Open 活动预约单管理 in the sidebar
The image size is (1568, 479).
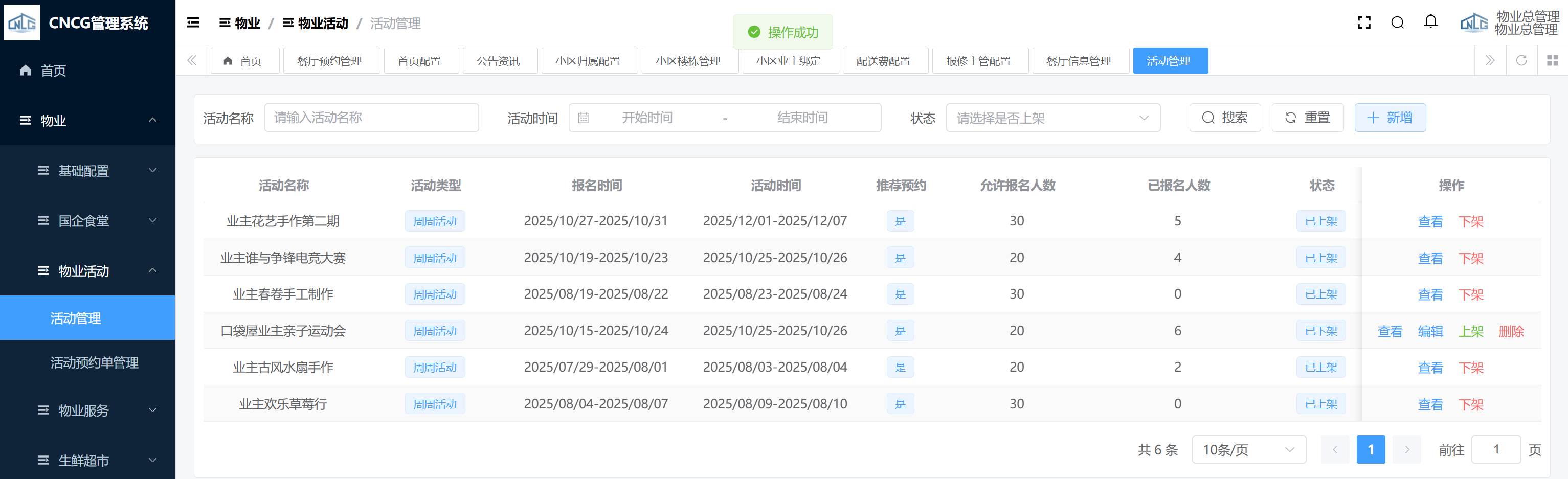[x=94, y=363]
